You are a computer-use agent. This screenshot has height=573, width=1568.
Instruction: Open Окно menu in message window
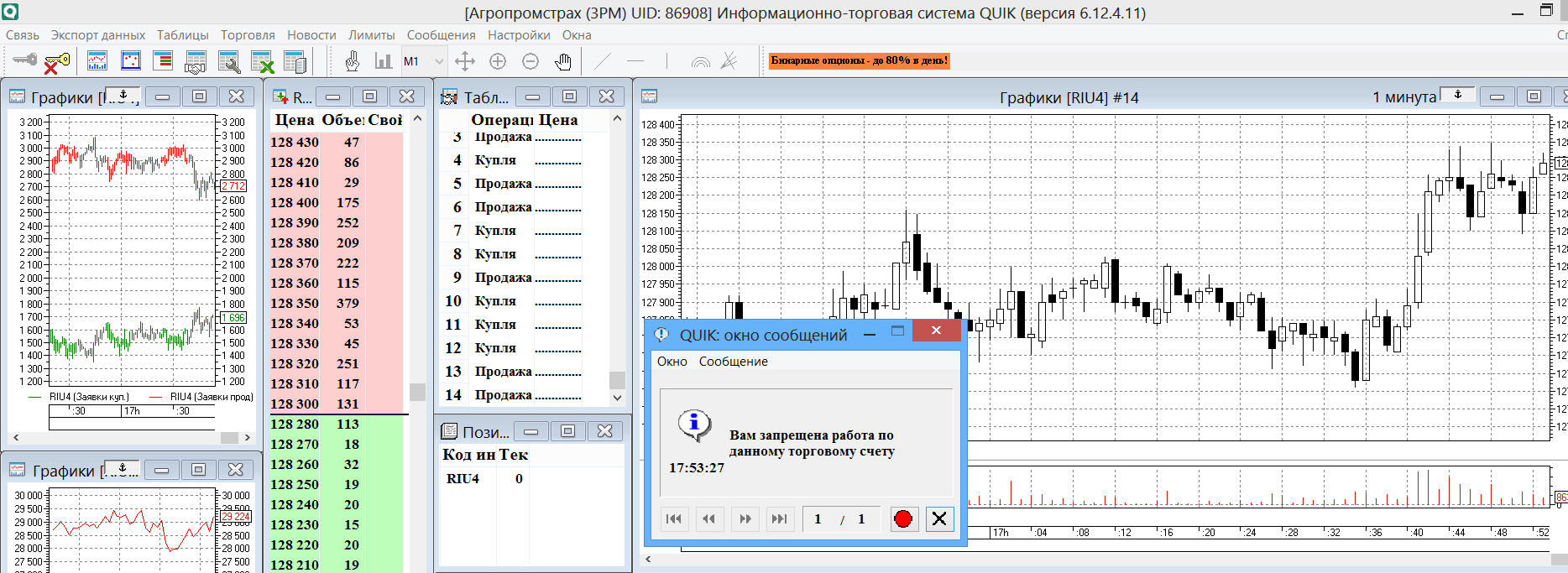pyautogui.click(x=672, y=362)
